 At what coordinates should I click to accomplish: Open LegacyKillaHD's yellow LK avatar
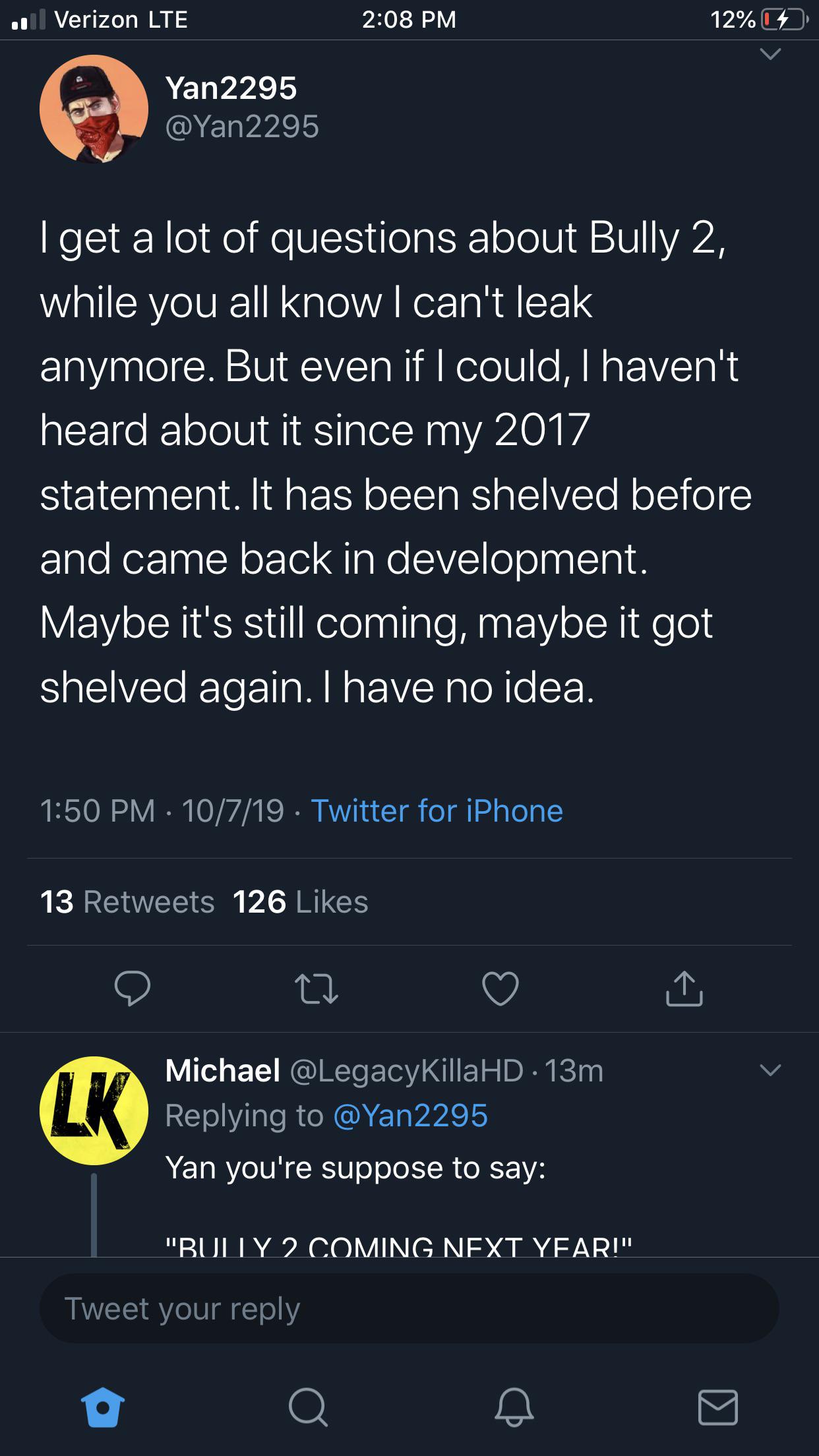point(94,1110)
